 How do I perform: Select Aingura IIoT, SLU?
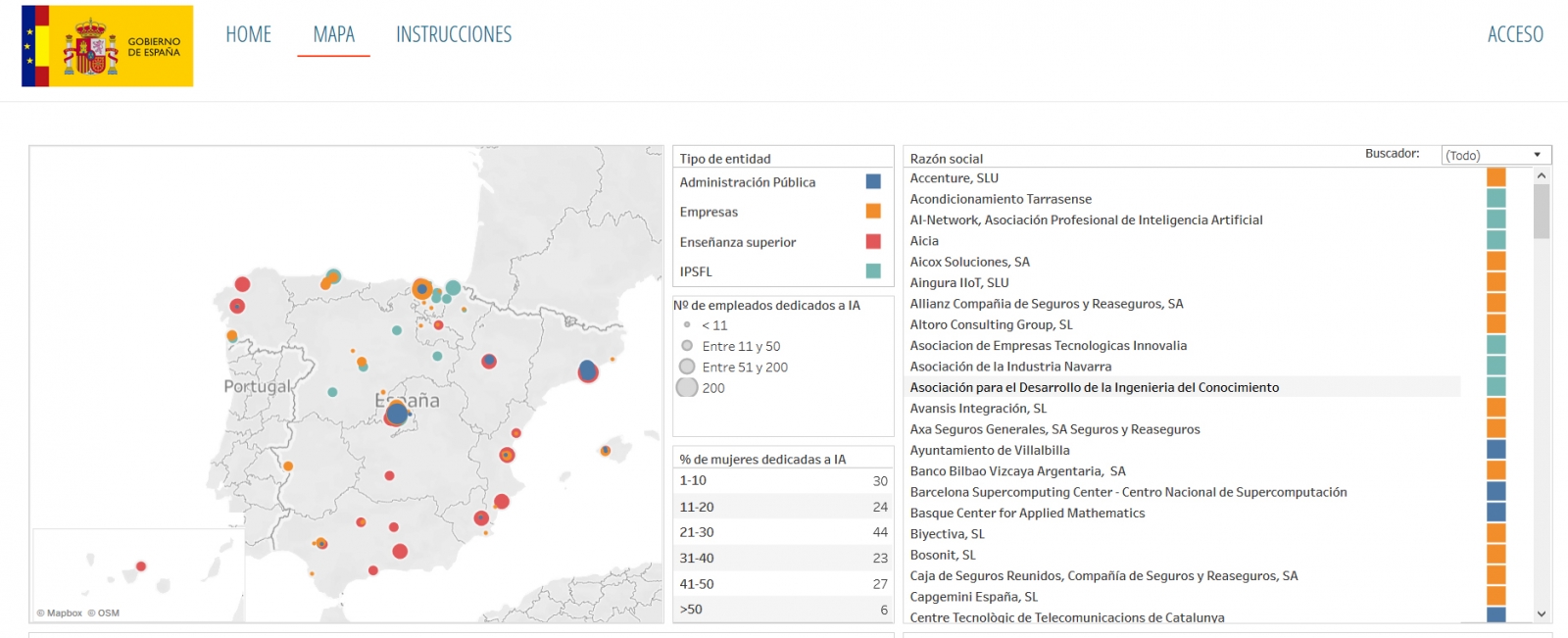click(958, 283)
